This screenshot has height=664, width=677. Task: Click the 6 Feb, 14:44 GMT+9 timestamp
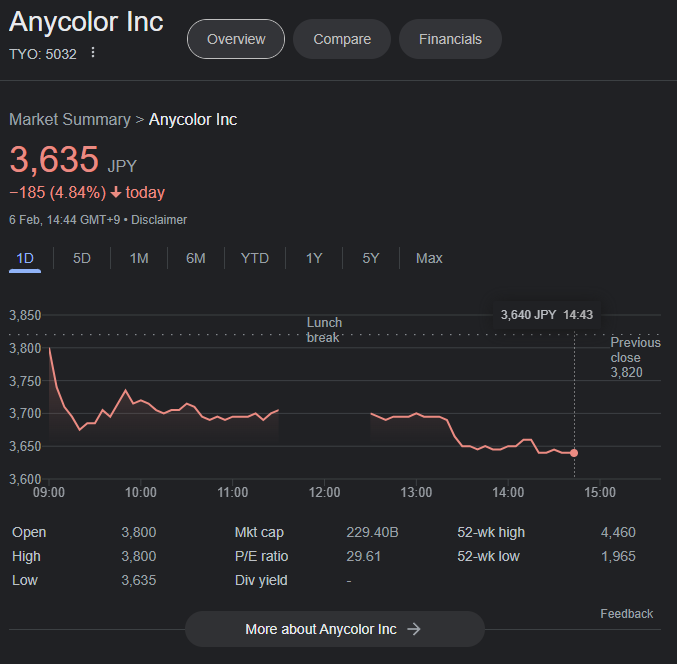point(64,220)
